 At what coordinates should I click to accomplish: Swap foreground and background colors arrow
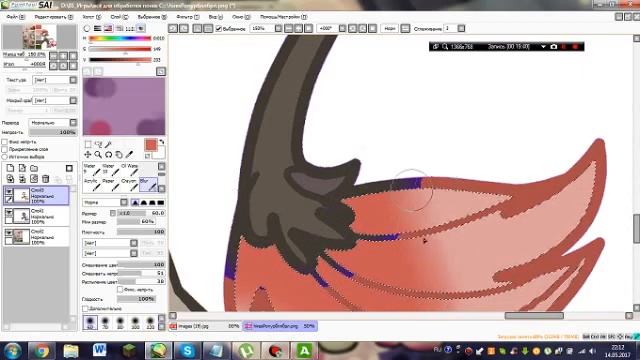(x=162, y=142)
